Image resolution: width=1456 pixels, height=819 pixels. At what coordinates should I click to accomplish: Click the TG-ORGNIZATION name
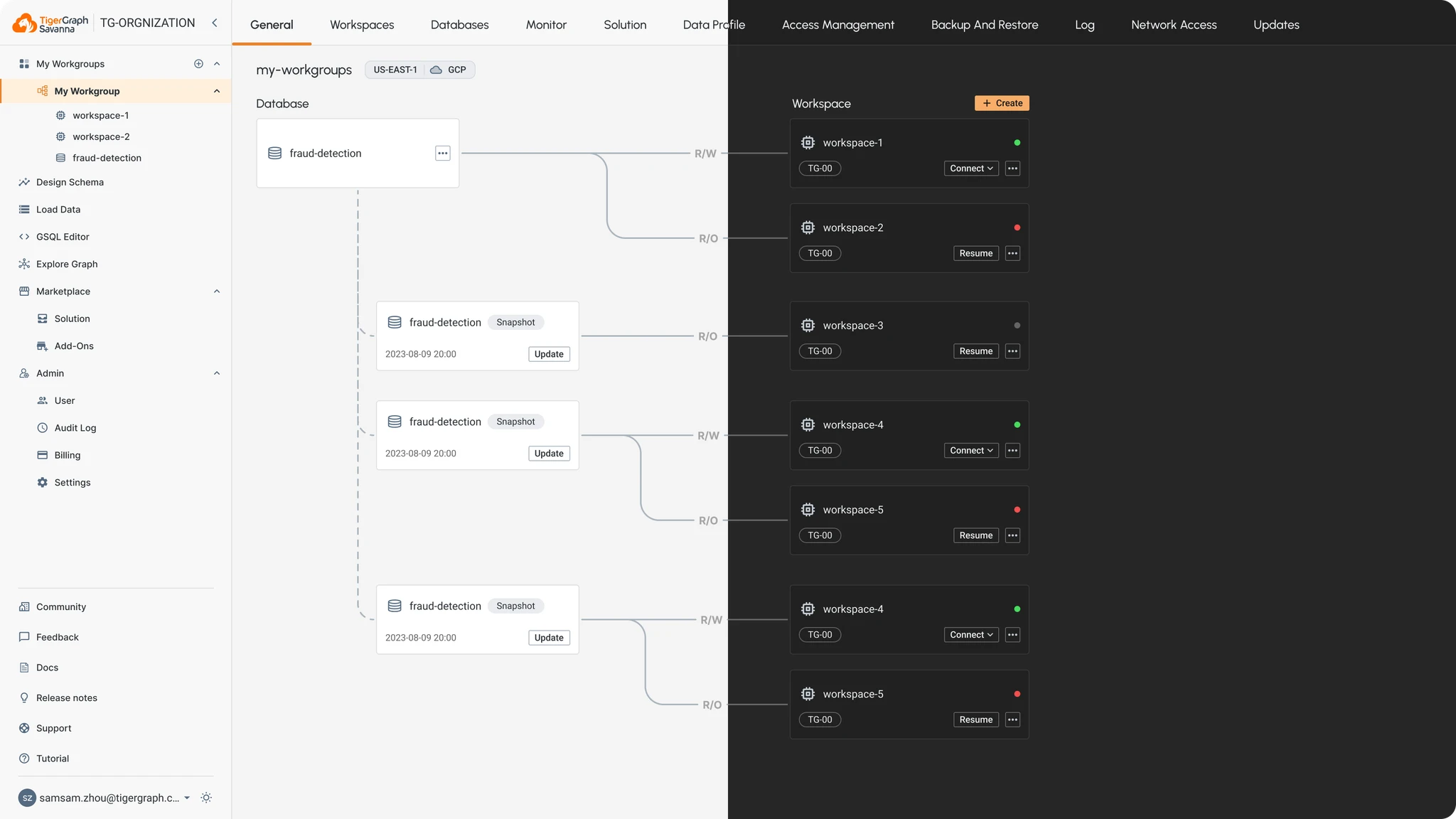click(x=147, y=23)
